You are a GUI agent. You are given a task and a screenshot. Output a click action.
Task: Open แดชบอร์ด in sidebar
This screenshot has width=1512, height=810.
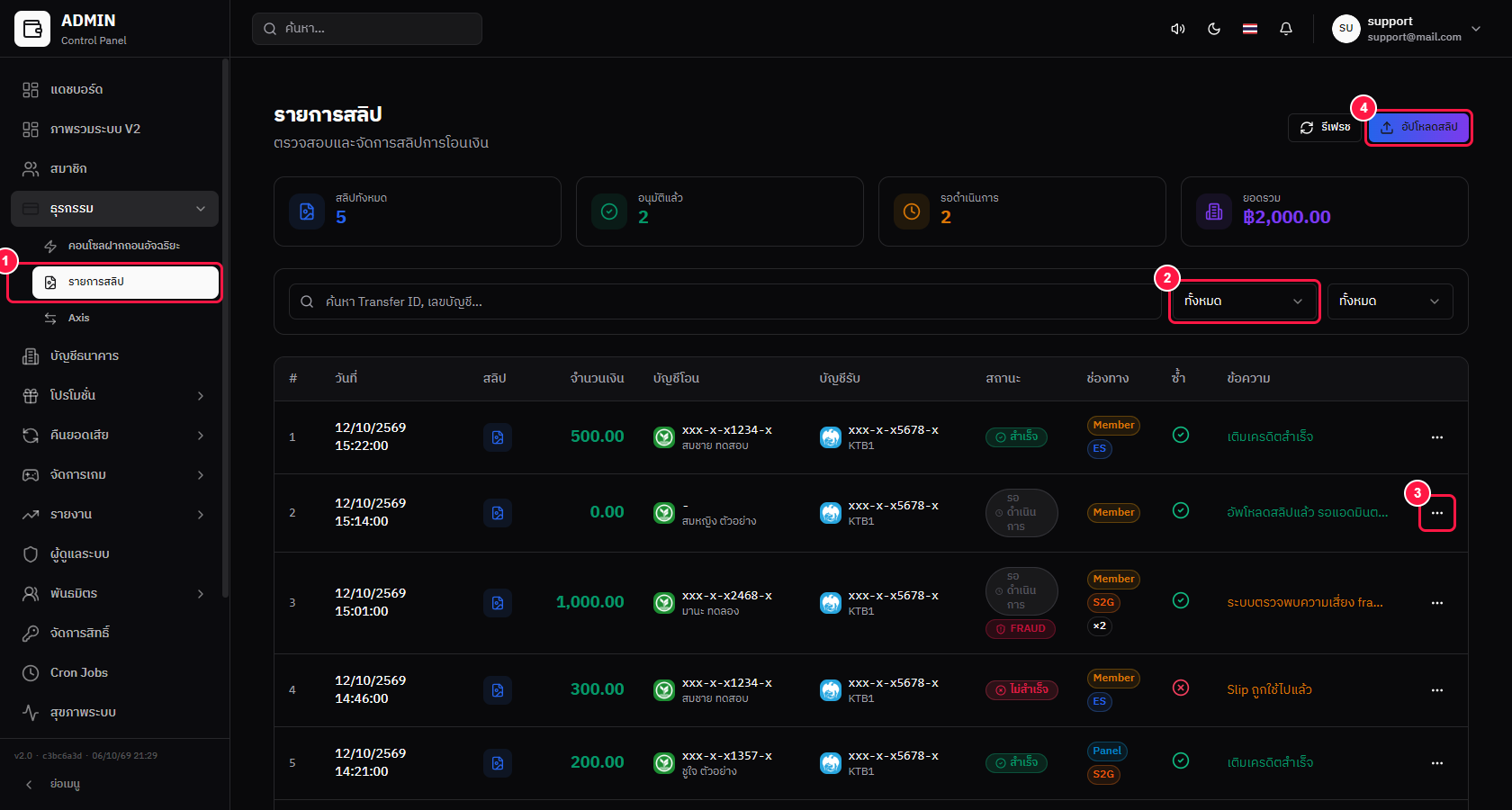pos(115,90)
